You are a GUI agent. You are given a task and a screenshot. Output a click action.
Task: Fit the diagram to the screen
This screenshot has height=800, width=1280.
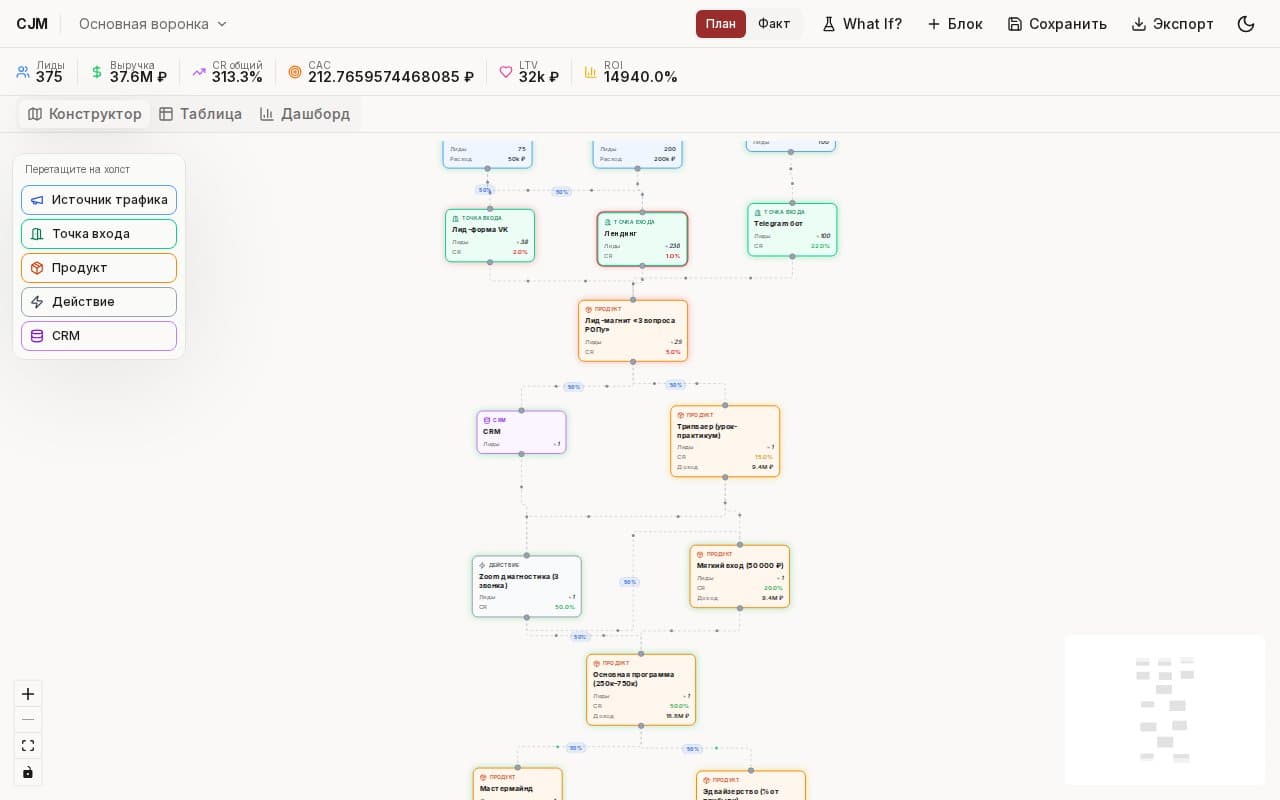pos(28,745)
